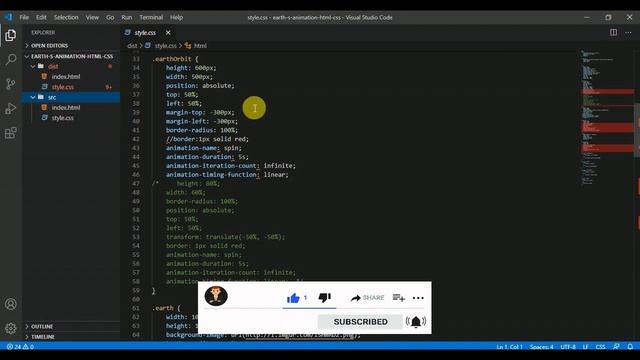Click the Share arrow button

367,298
